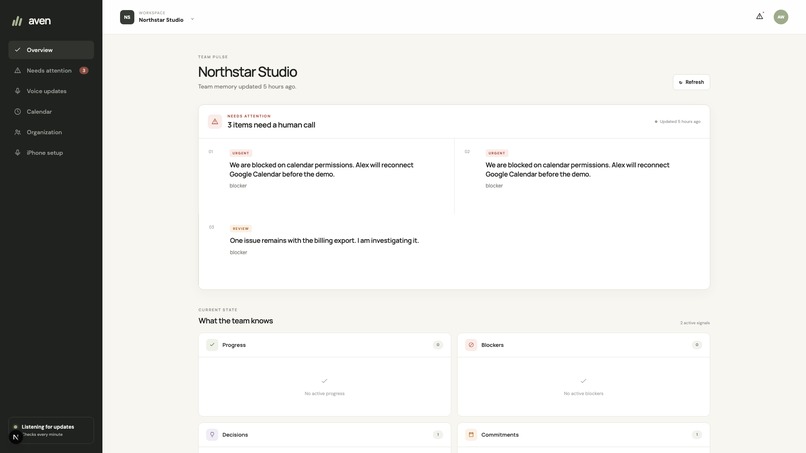Click the aven logo

click(31, 21)
